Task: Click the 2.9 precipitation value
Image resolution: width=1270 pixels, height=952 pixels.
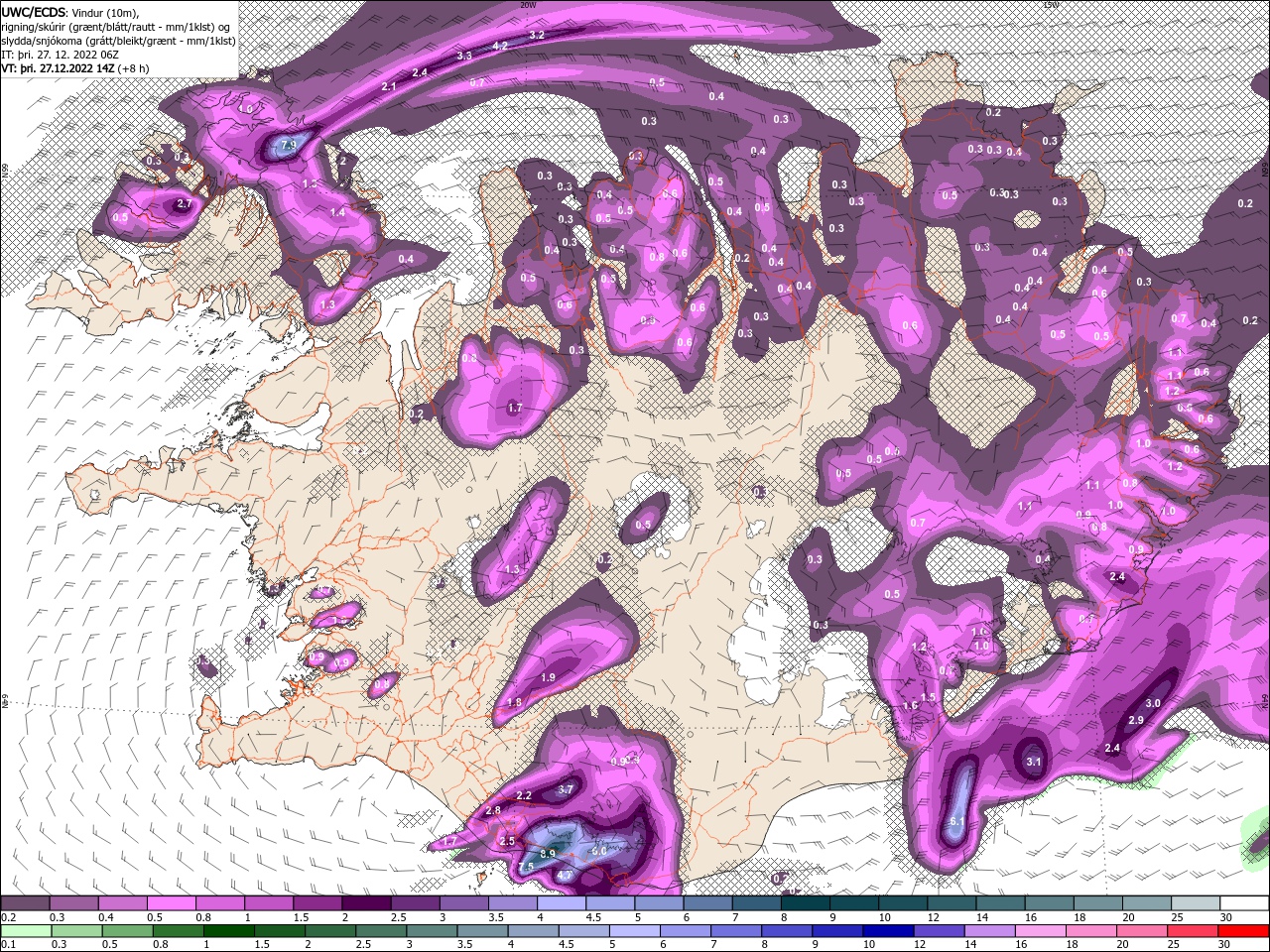Action: pyautogui.click(x=1137, y=720)
